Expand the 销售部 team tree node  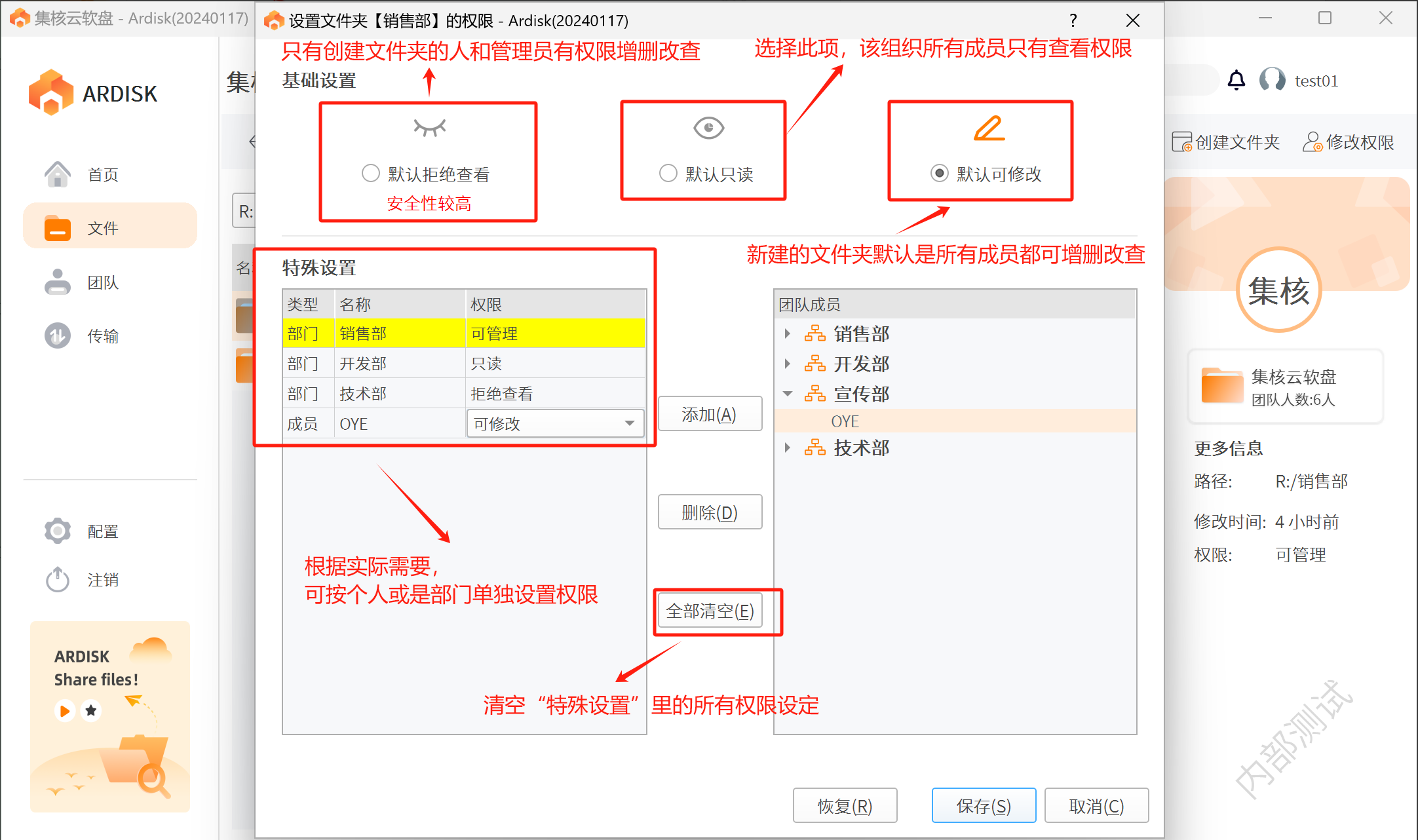click(x=788, y=334)
